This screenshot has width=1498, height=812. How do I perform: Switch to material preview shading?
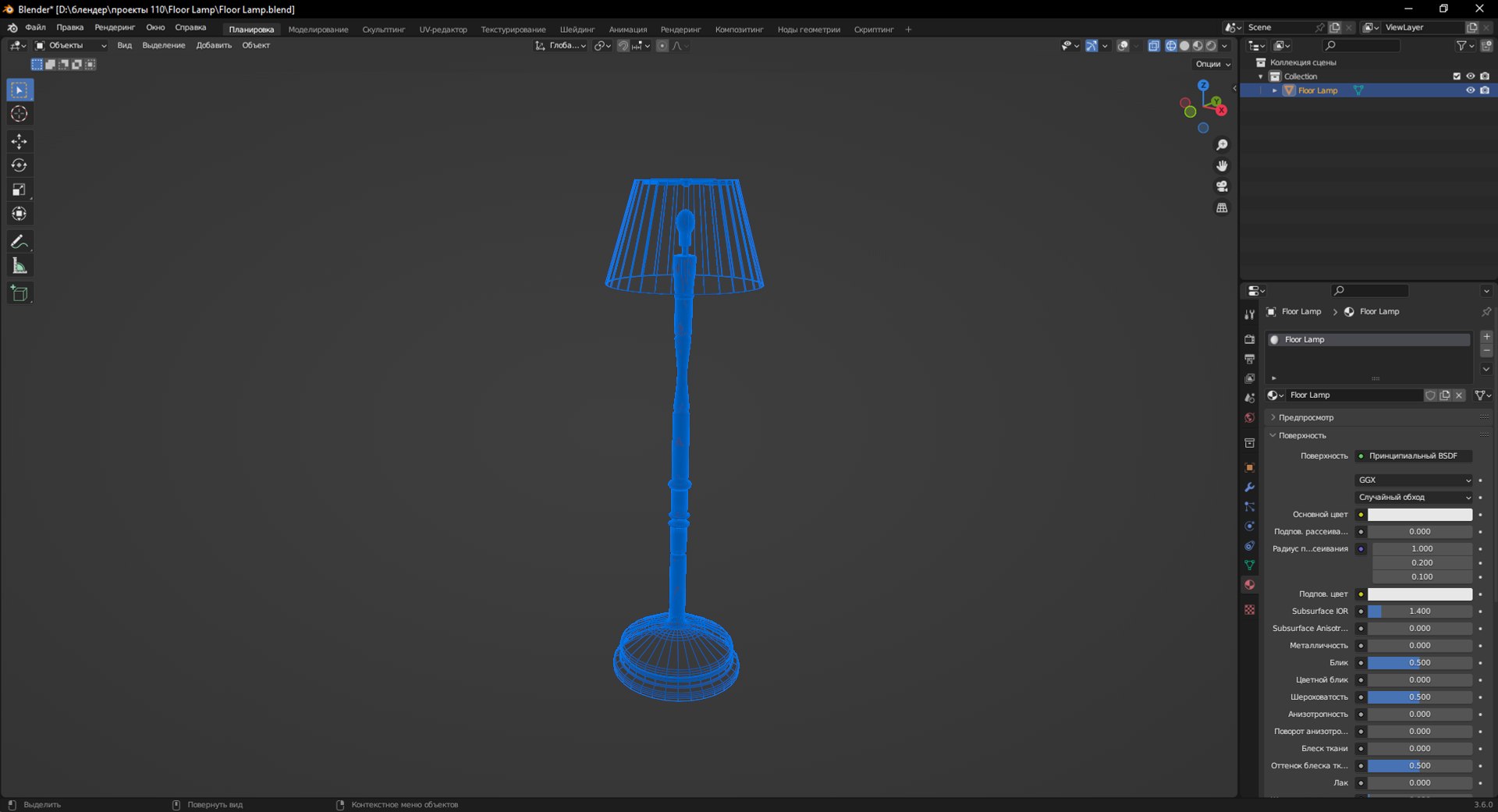[1198, 45]
